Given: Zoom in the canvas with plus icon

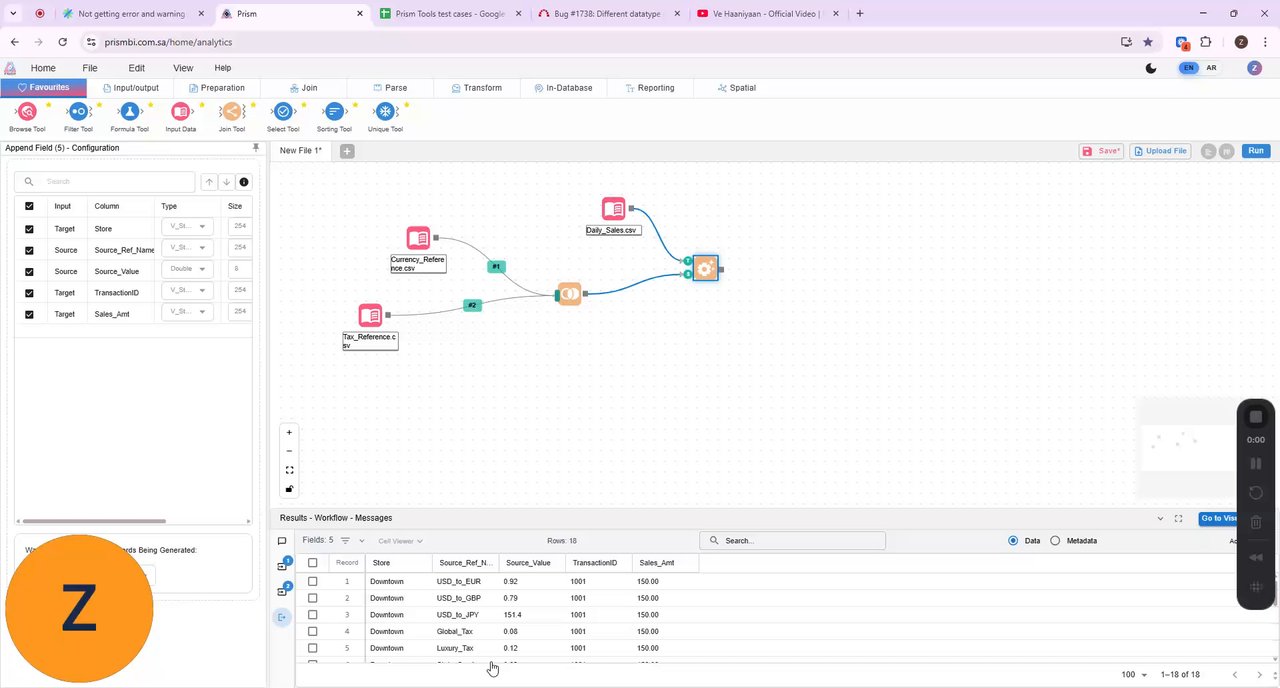Looking at the screenshot, I should point(289,433).
